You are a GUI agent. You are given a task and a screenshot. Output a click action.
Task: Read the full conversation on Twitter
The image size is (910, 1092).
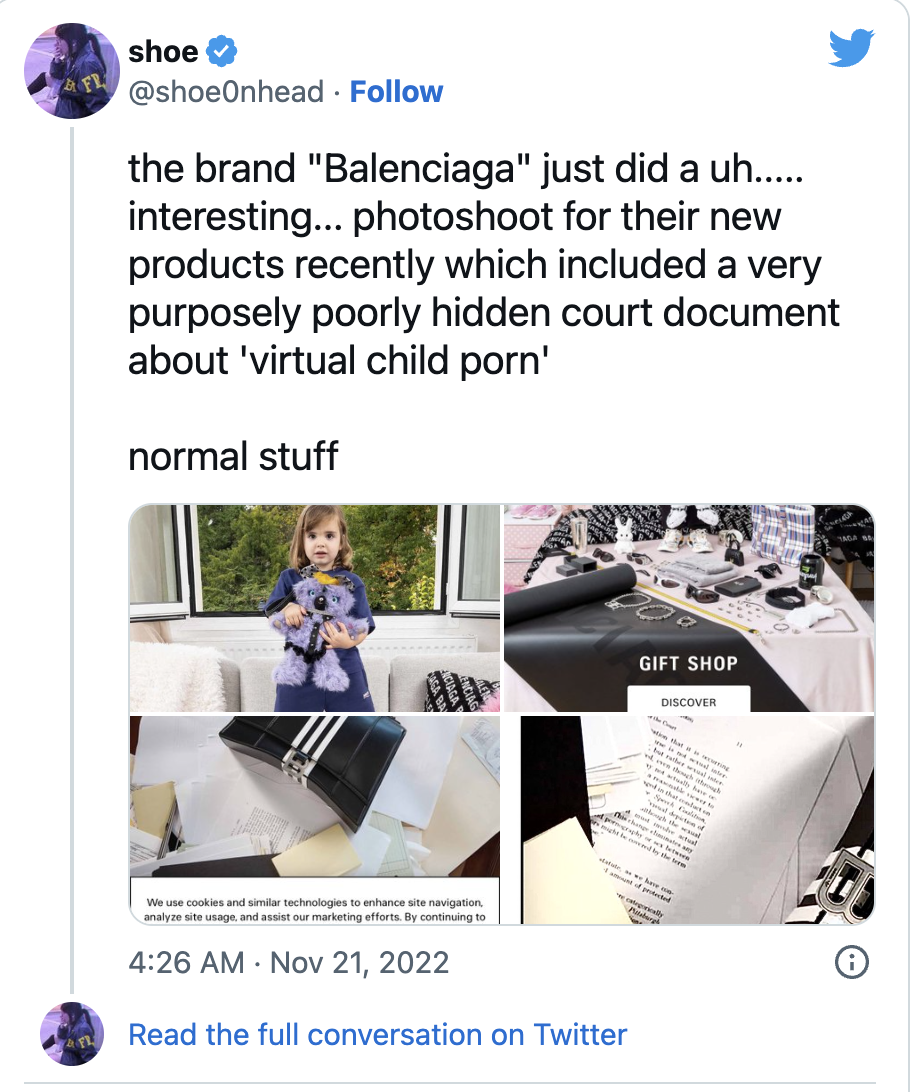click(x=377, y=1034)
